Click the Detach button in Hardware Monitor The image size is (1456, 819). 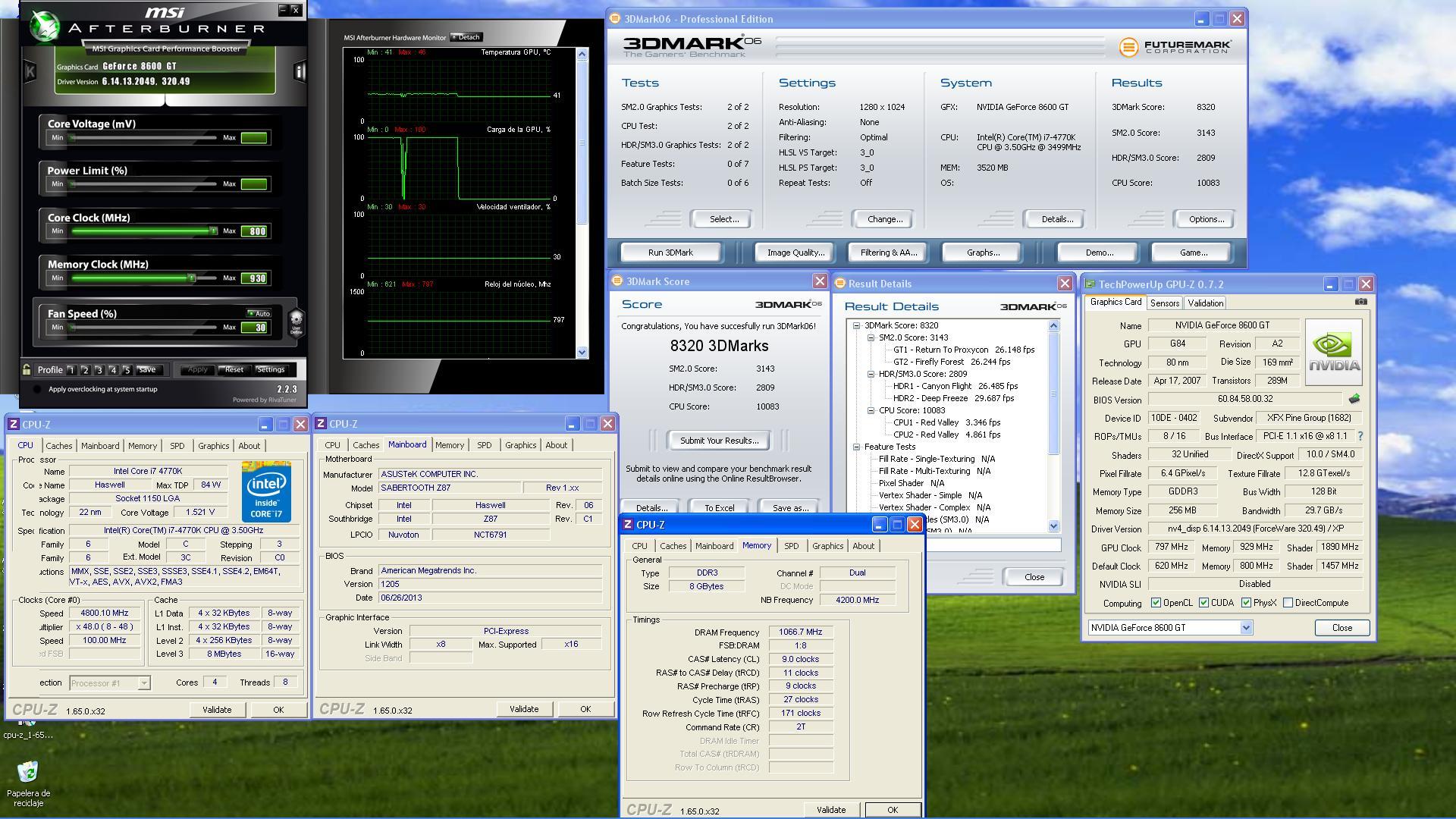pos(466,37)
